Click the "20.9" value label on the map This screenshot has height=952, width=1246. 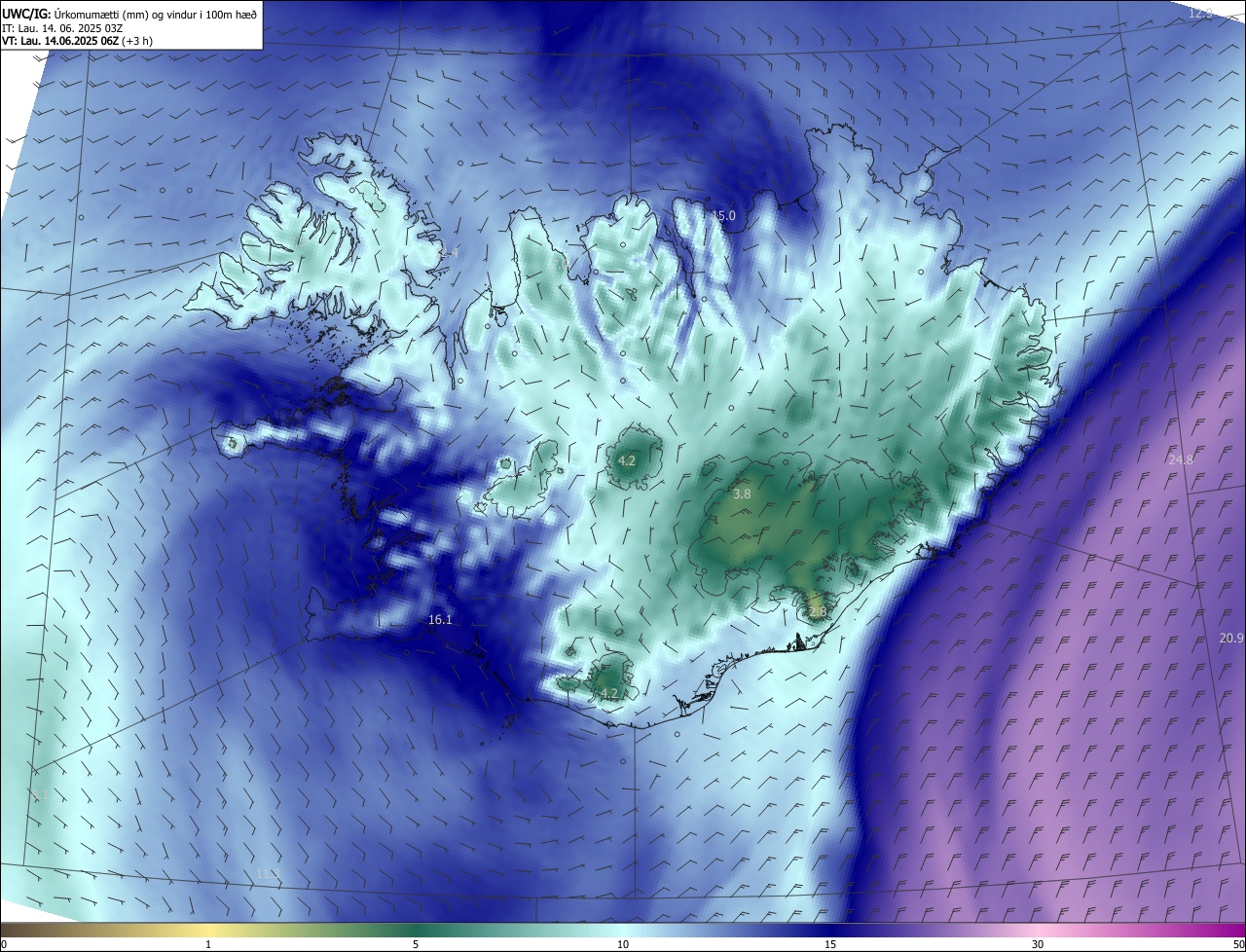click(1231, 638)
